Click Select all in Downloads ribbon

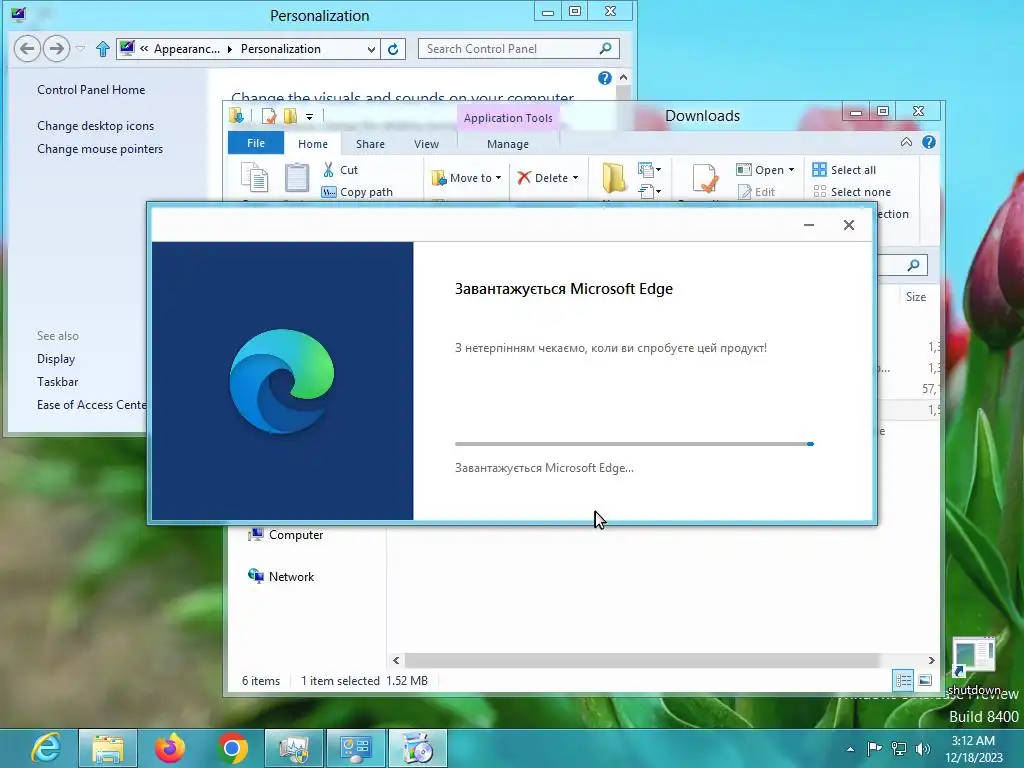pos(844,170)
